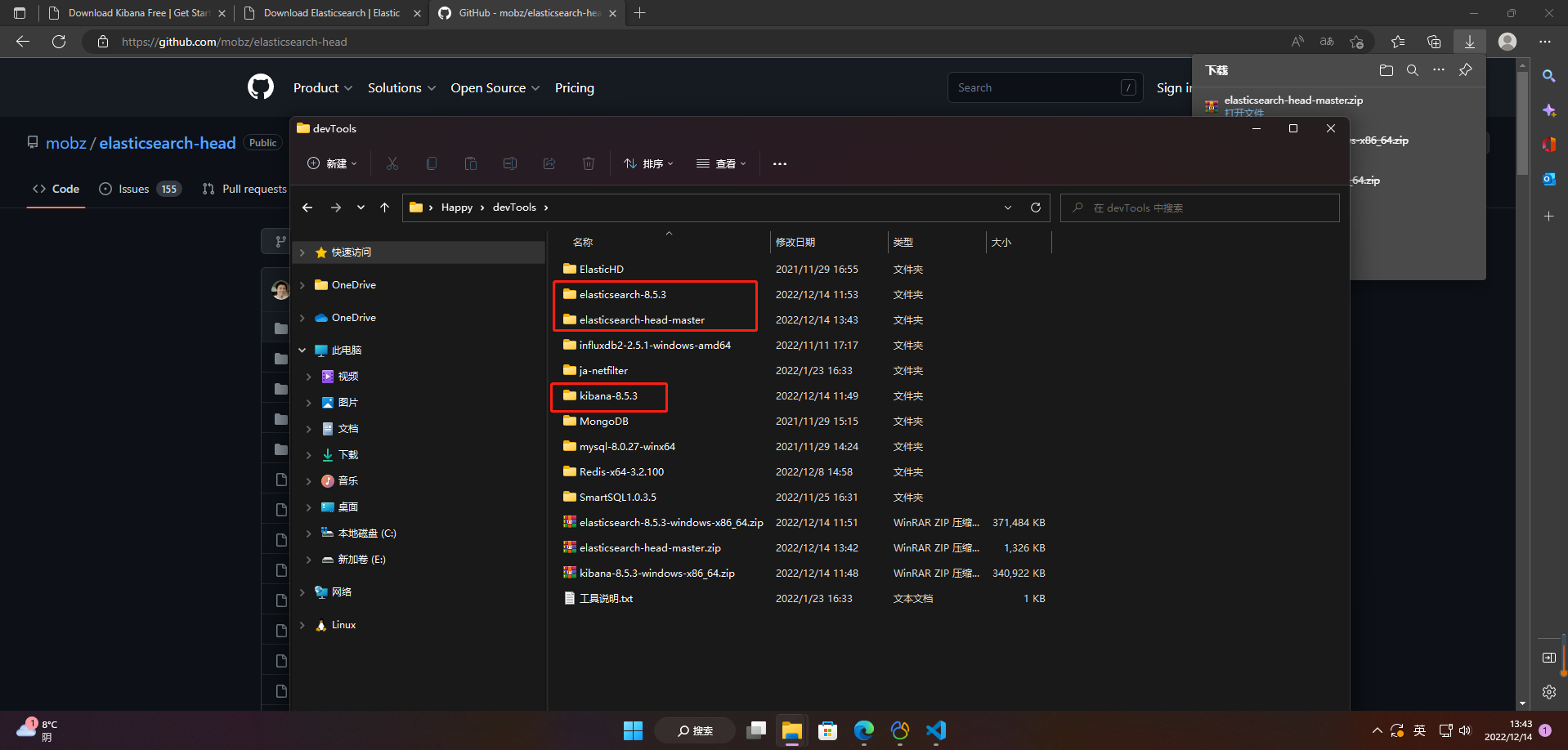Image resolution: width=1568 pixels, height=750 pixels.
Task: Search downloads using magnifier in downloads panel
Action: [1412, 70]
